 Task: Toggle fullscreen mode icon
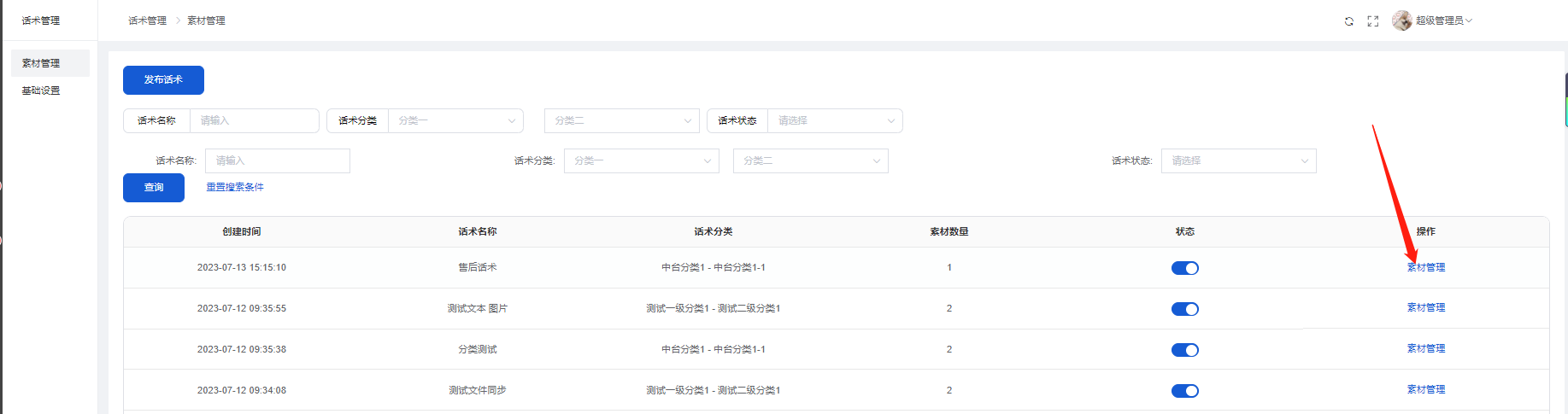(1372, 21)
